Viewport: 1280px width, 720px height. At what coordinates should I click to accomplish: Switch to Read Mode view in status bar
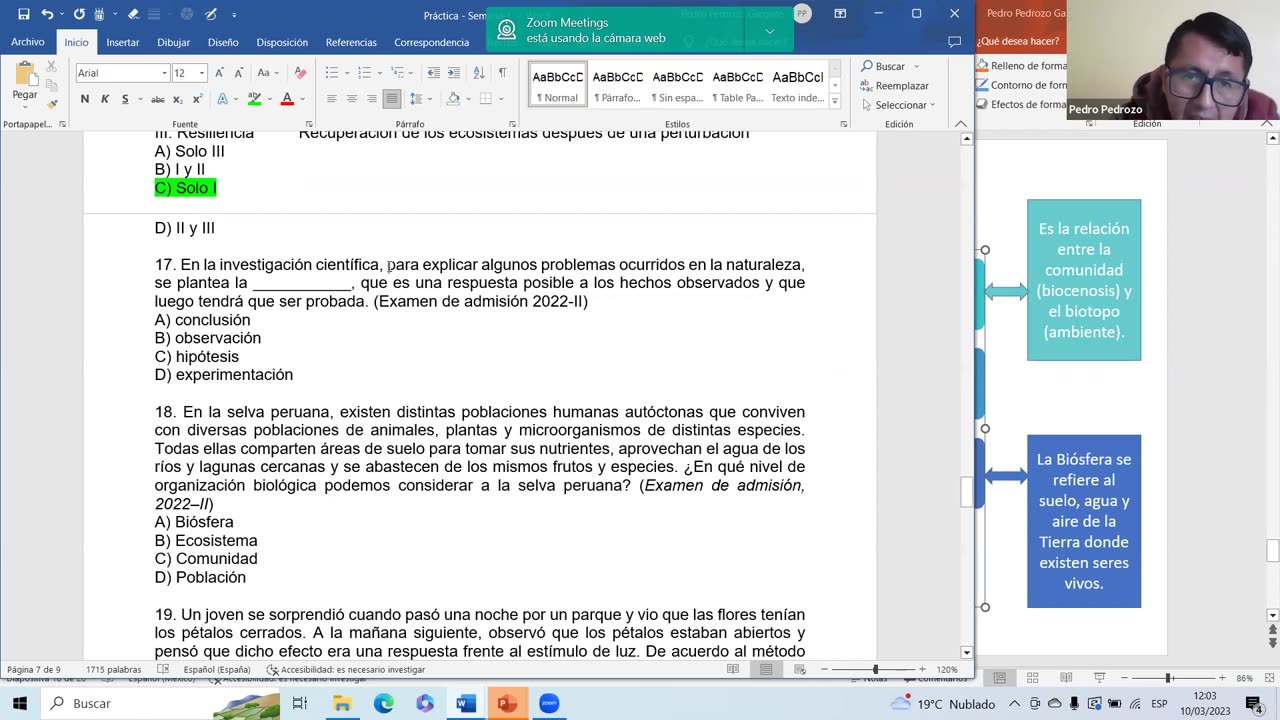click(x=733, y=669)
